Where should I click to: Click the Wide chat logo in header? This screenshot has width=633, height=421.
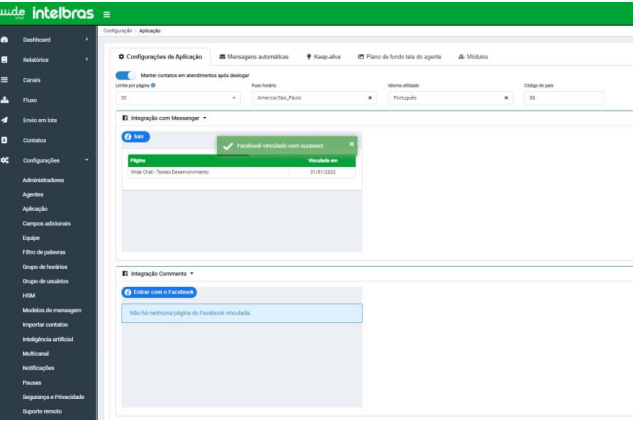pos(13,13)
